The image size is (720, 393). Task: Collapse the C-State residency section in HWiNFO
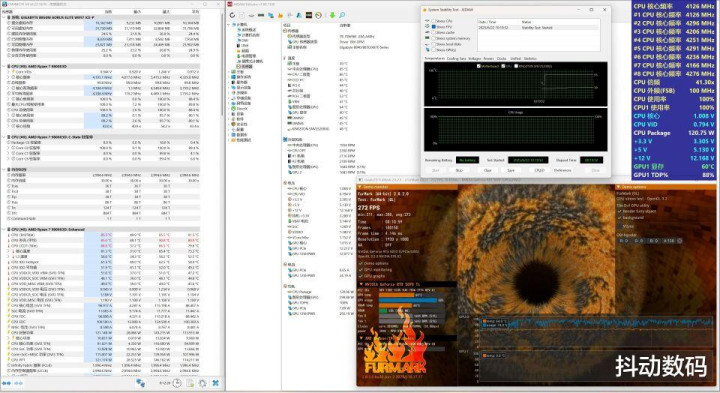(x=4, y=137)
